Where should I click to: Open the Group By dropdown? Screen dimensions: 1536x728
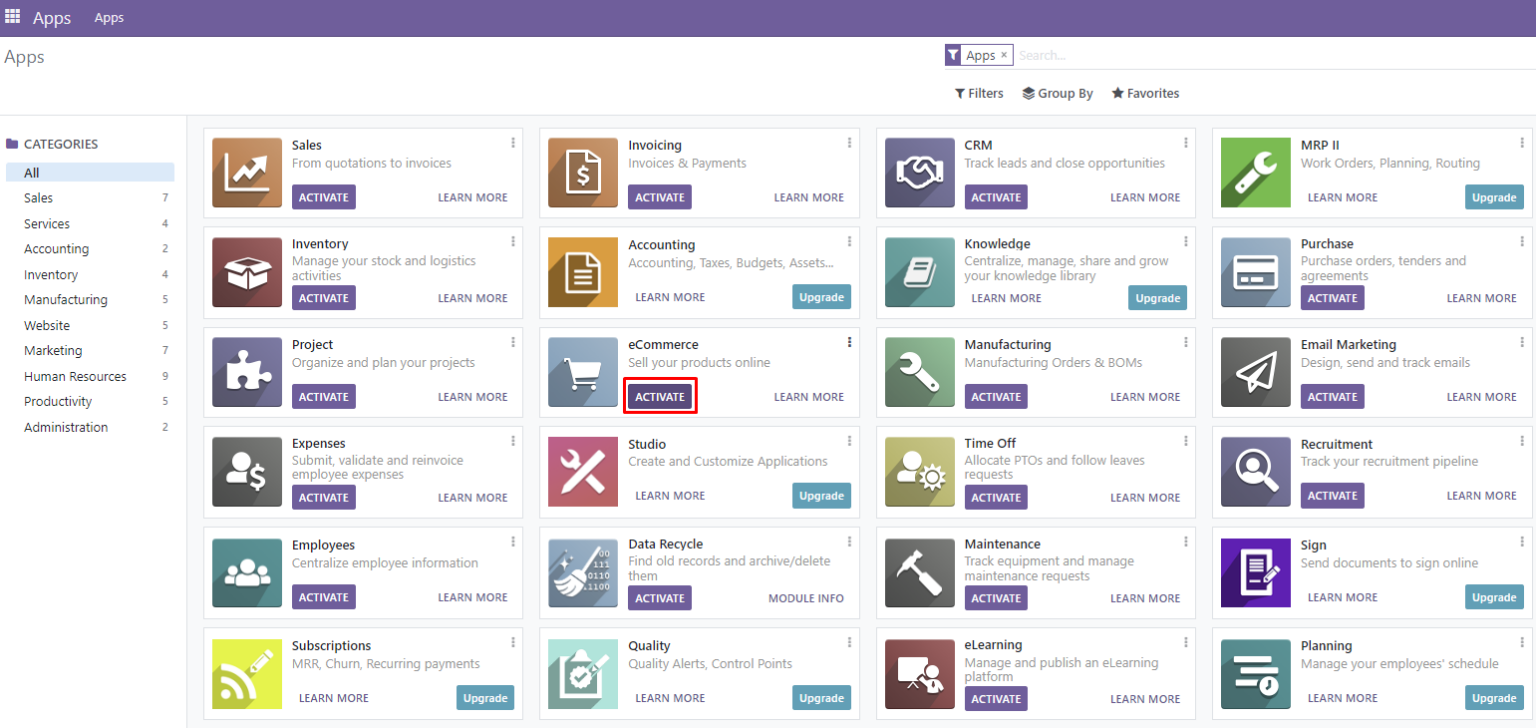(x=1057, y=92)
